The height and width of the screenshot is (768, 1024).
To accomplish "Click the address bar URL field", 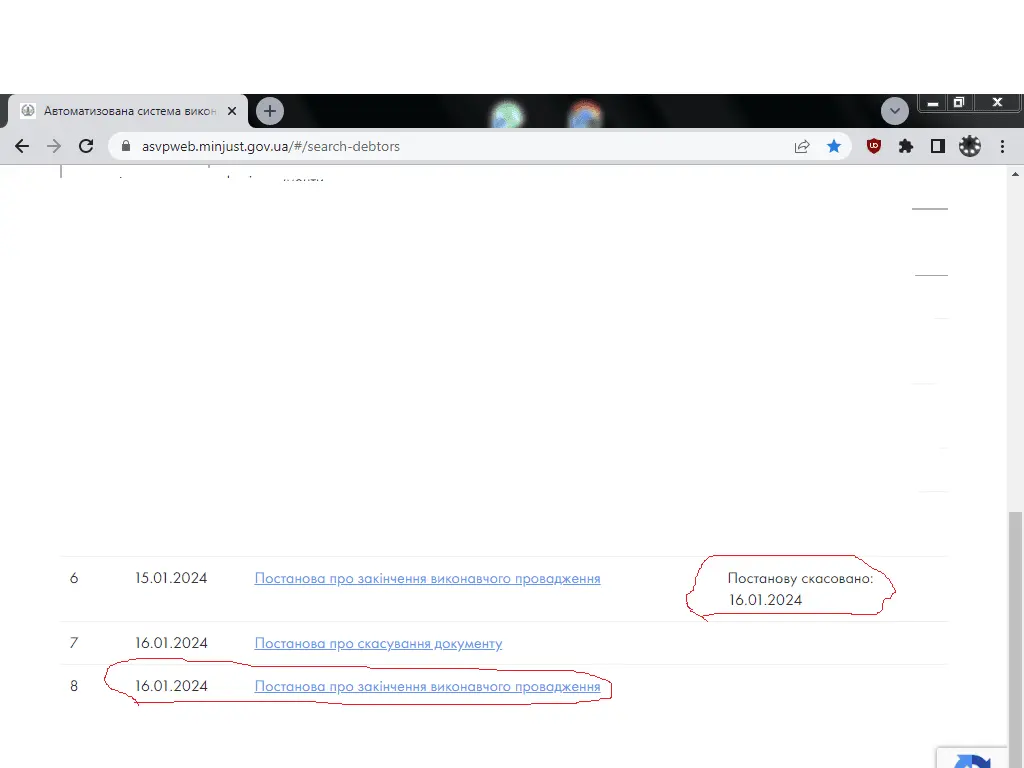I will (450, 146).
